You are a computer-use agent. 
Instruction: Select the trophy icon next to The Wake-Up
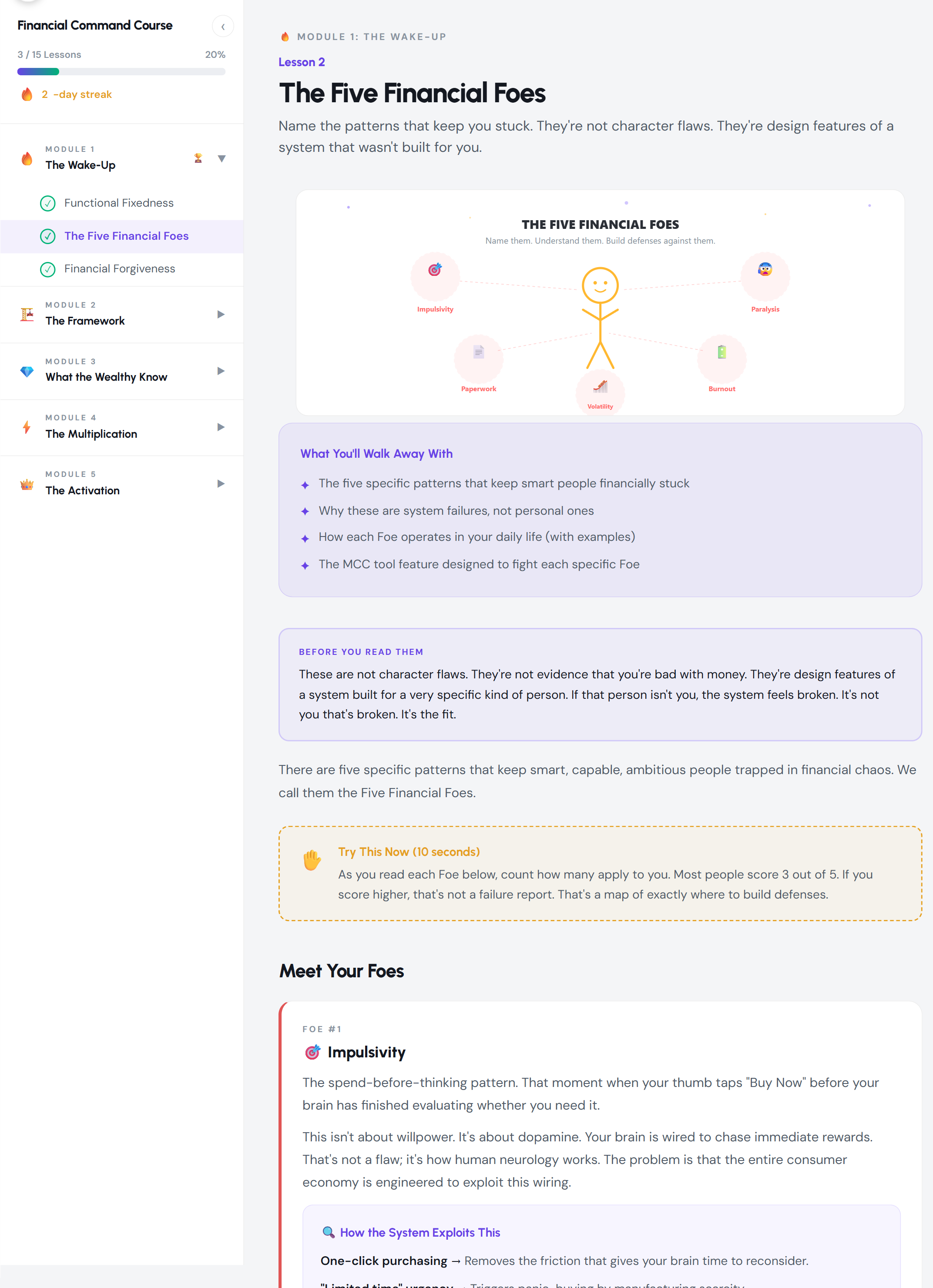[x=198, y=158]
